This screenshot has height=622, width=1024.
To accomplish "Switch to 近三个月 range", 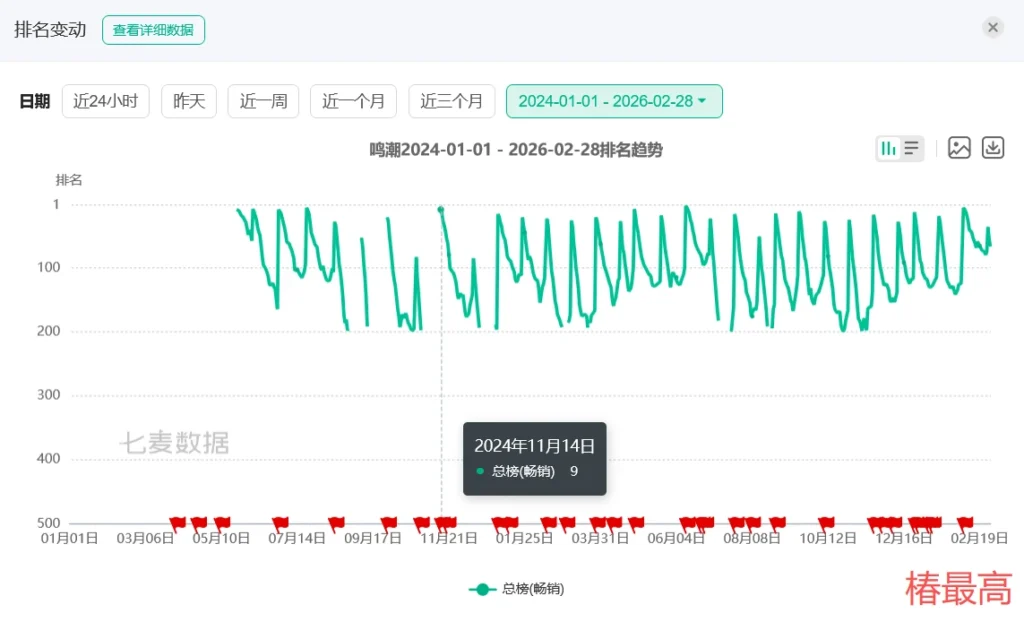I will pyautogui.click(x=451, y=101).
